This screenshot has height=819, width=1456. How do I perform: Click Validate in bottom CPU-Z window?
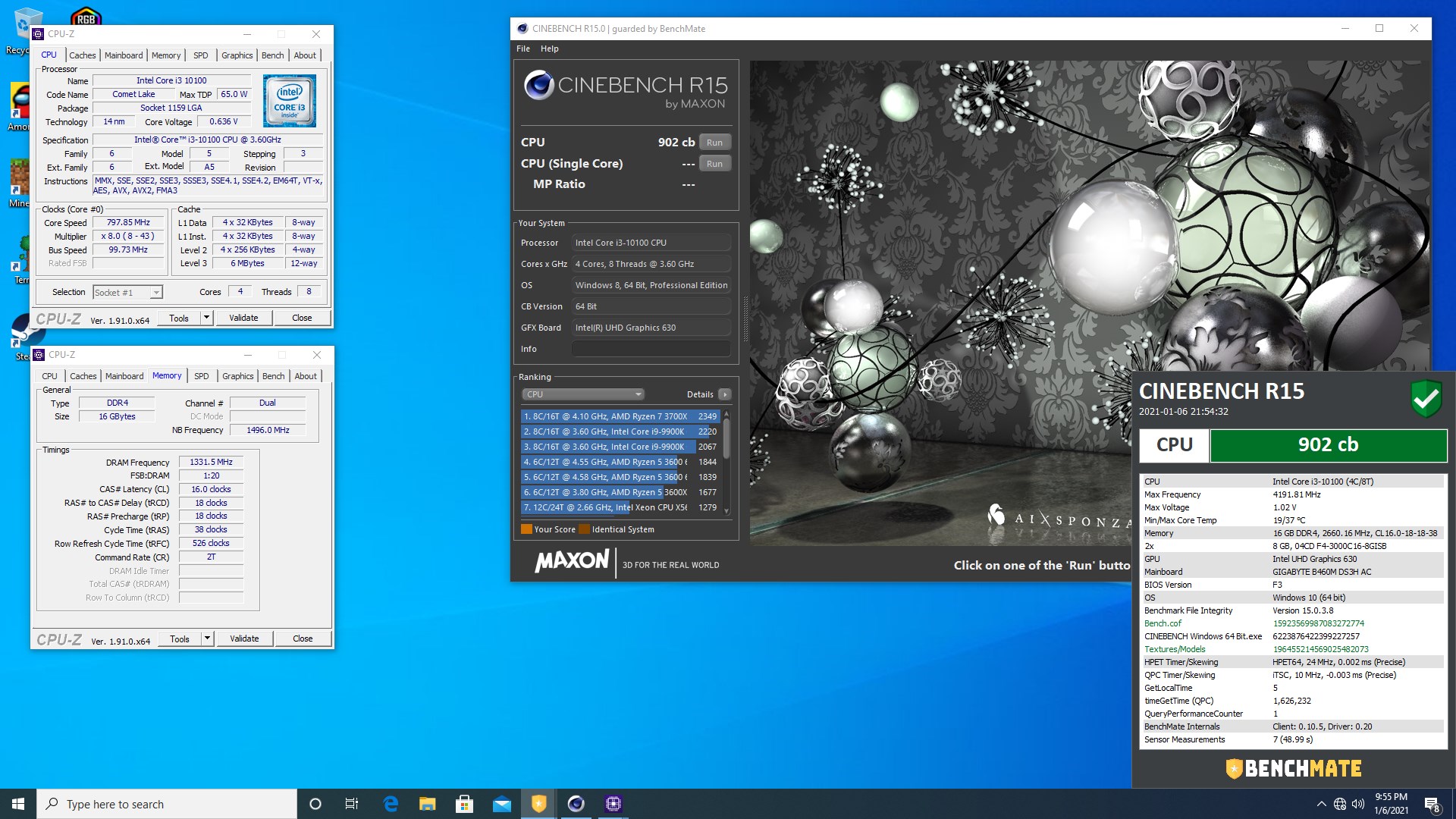tap(244, 639)
